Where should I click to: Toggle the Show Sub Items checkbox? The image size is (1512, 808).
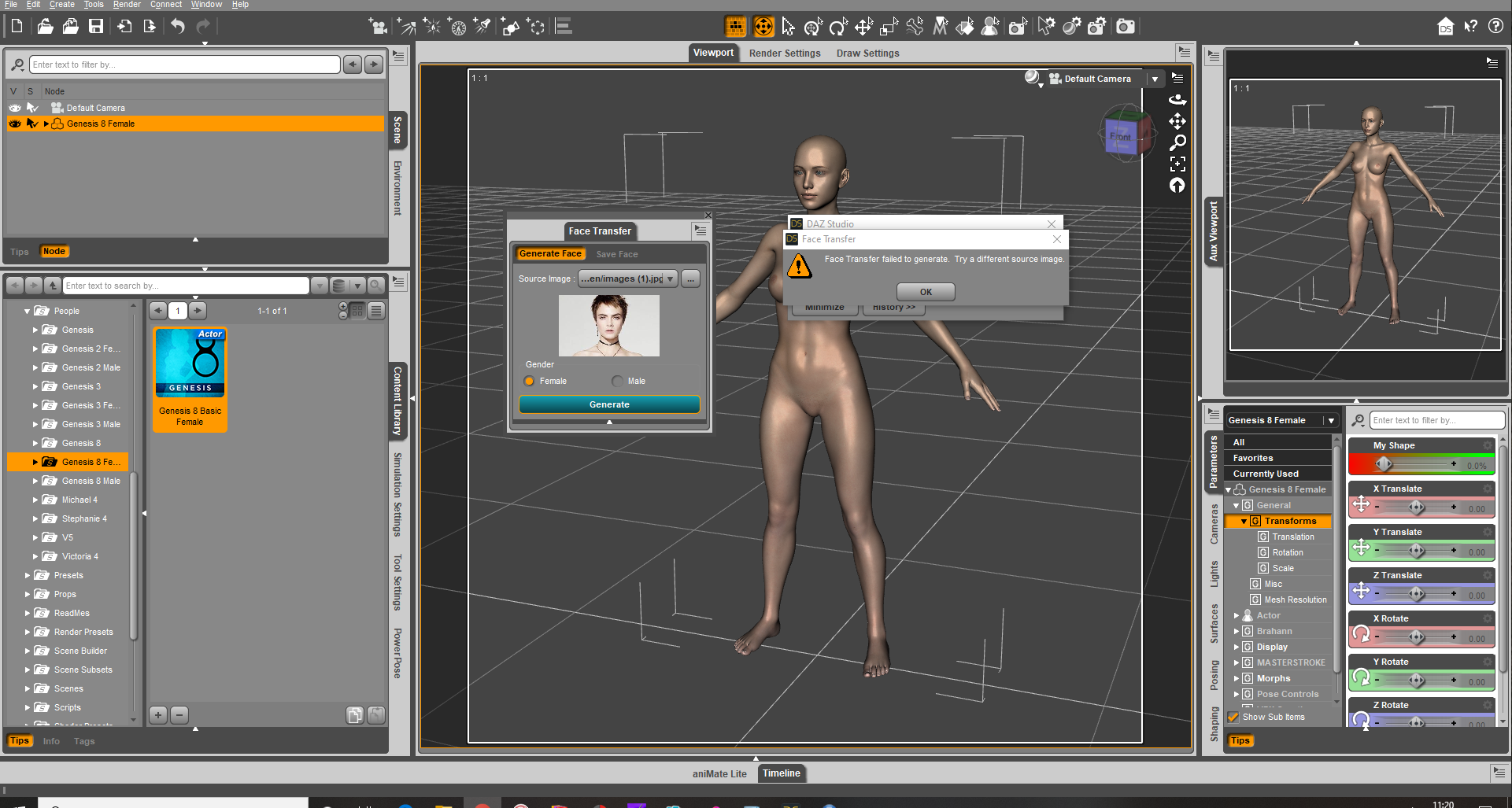click(x=1233, y=717)
